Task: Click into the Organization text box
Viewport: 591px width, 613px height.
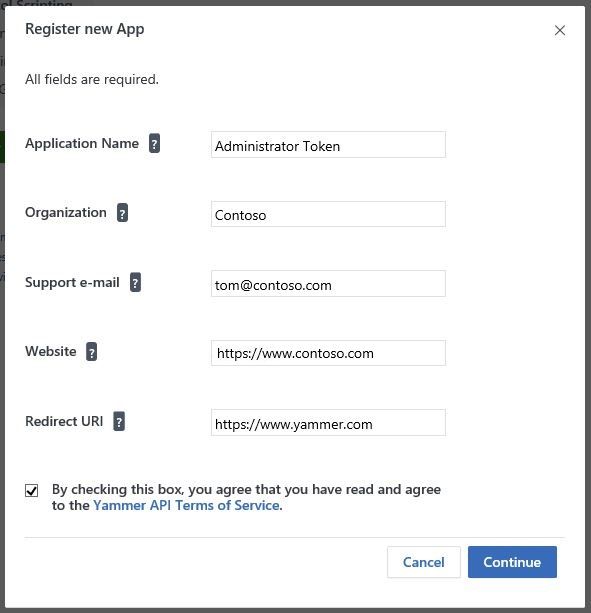Action: tap(328, 214)
